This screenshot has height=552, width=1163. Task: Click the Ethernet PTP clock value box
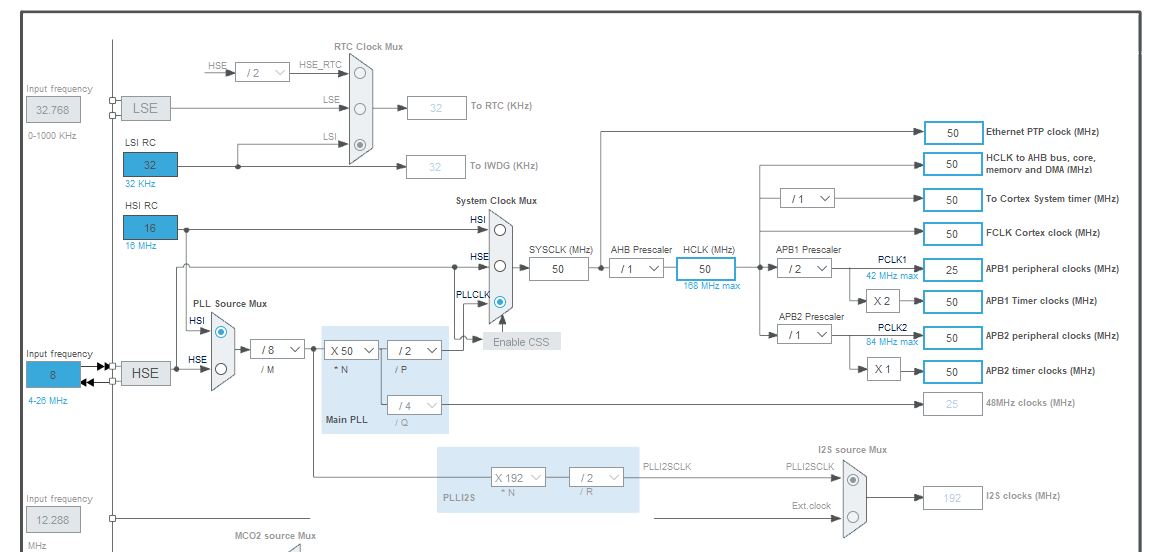coord(953,133)
